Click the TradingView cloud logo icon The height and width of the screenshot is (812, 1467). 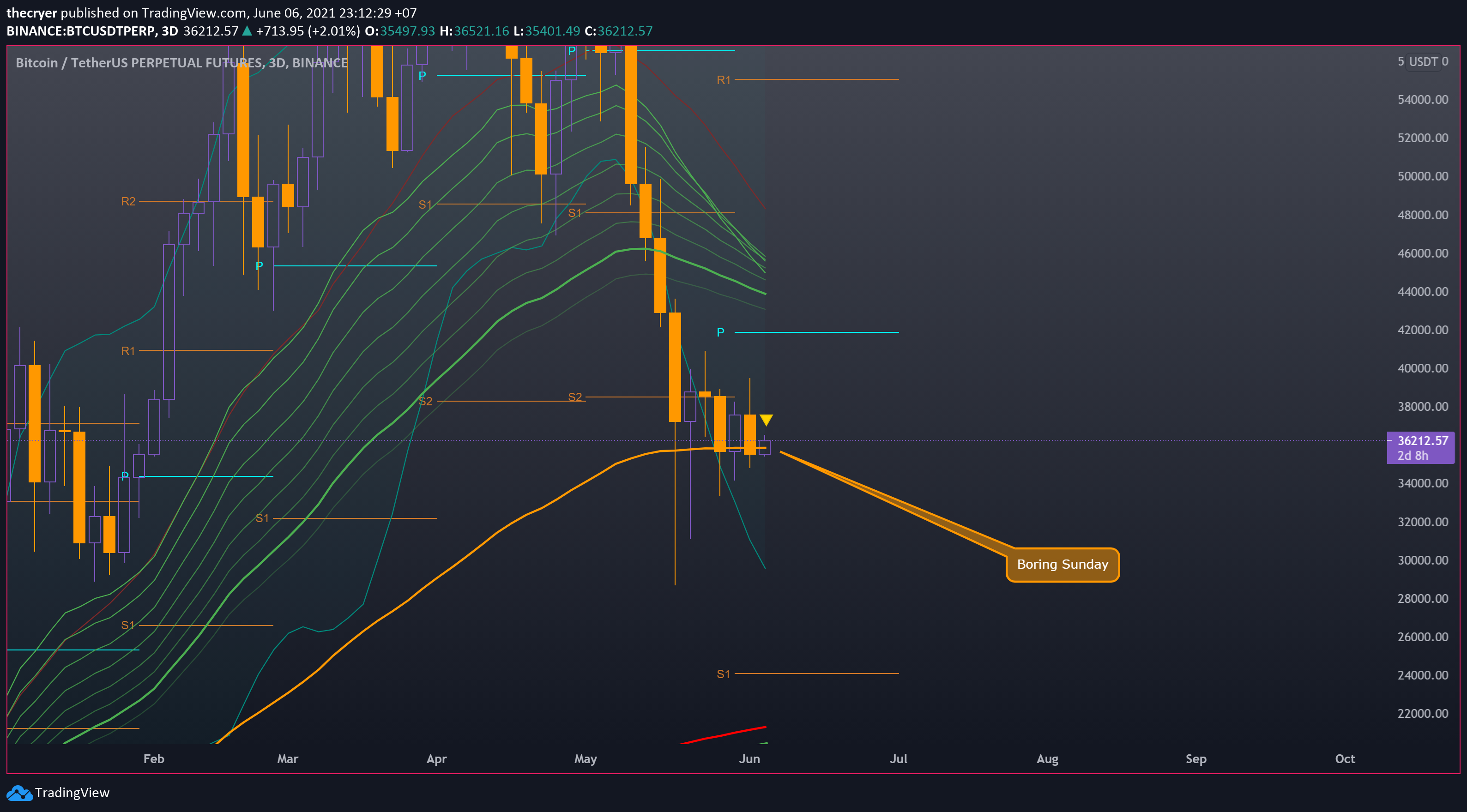coord(19,793)
